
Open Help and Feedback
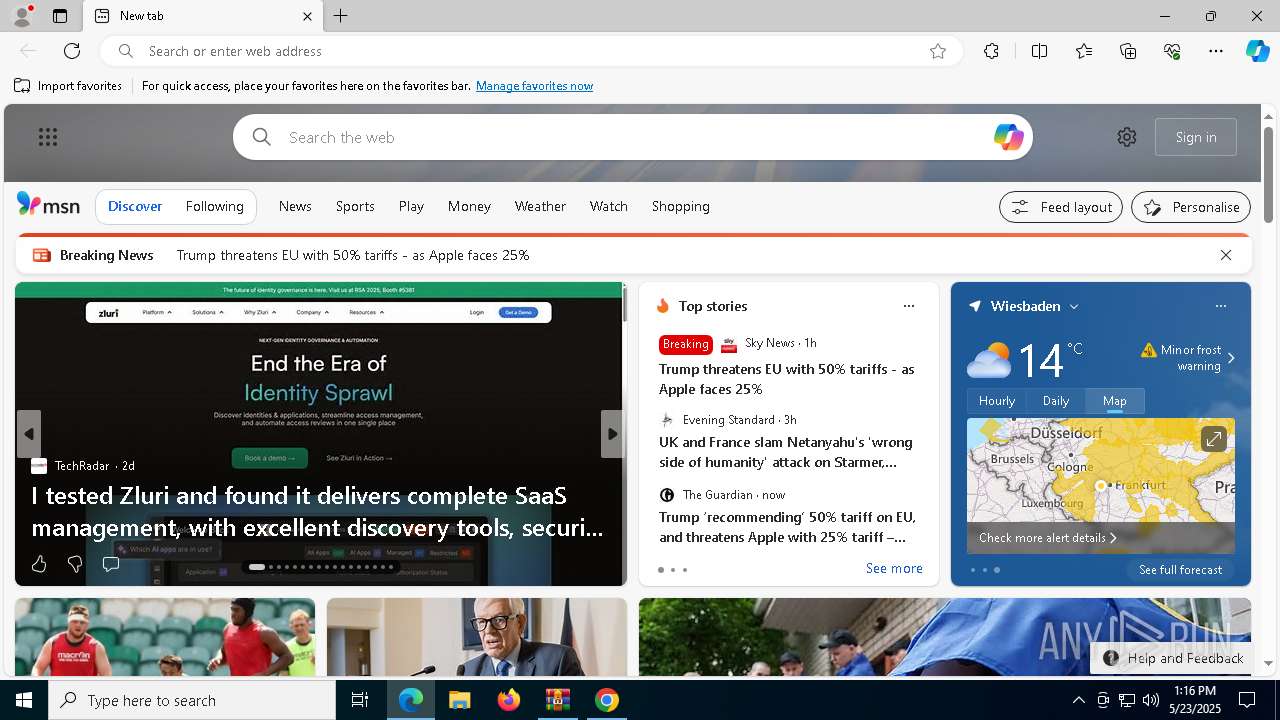(1173, 658)
